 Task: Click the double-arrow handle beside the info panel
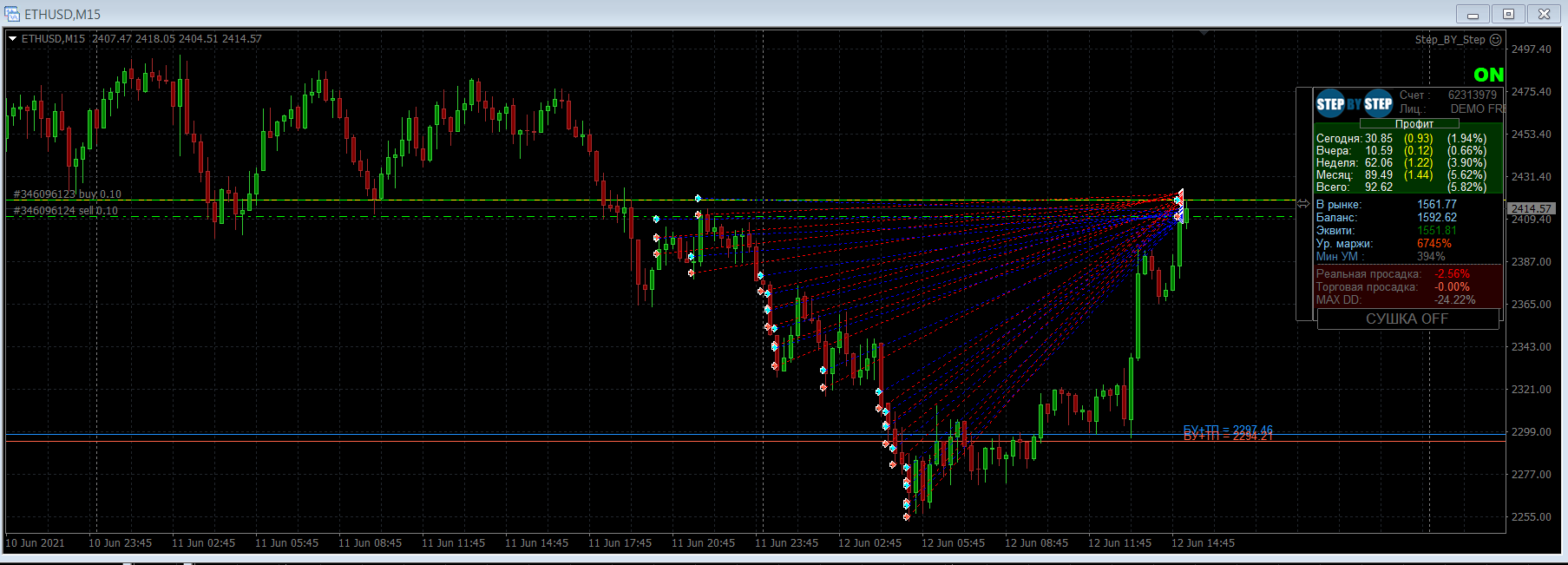(x=1303, y=204)
